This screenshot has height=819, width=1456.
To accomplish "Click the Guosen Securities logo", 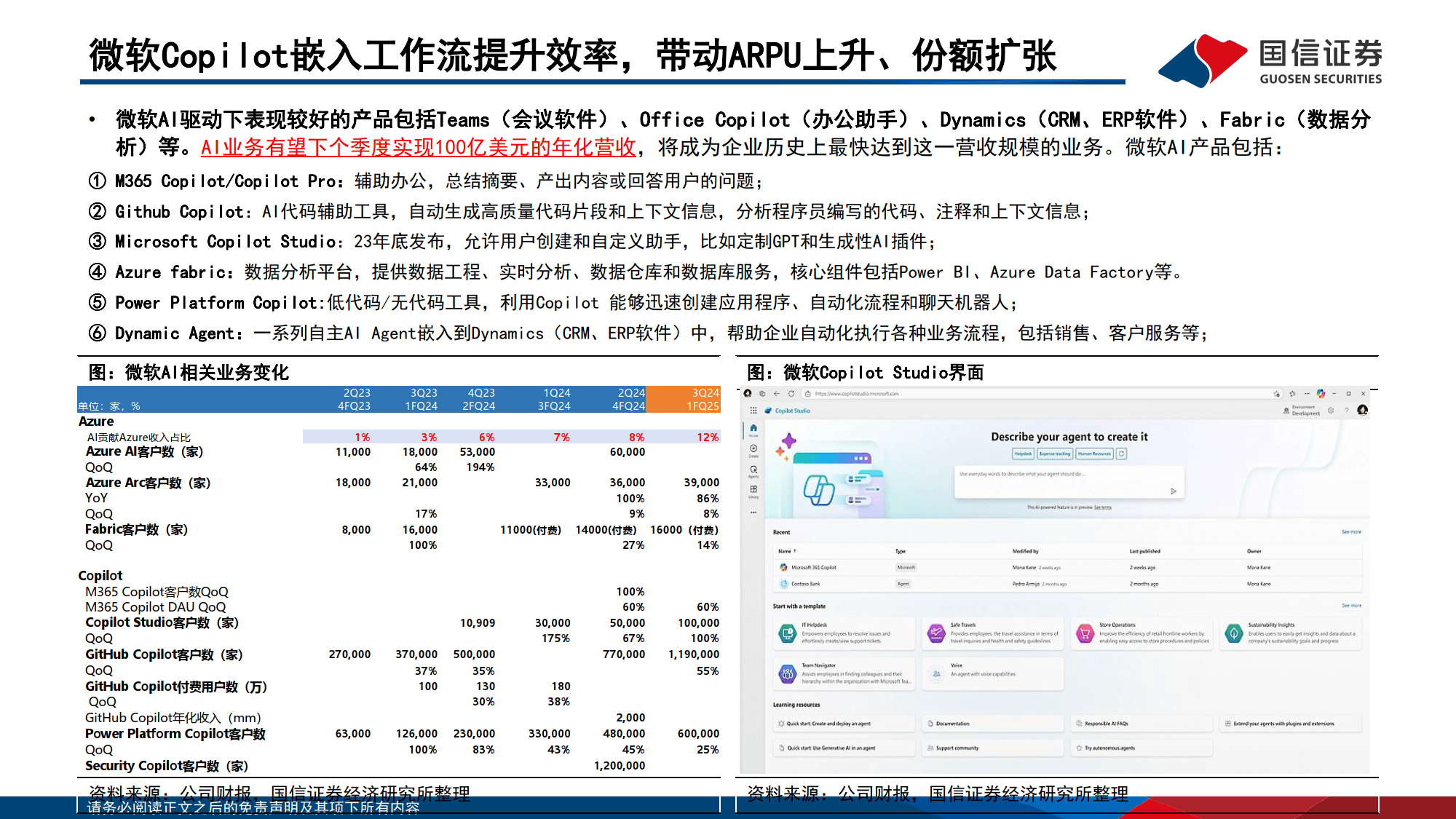I will [x=1270, y=60].
